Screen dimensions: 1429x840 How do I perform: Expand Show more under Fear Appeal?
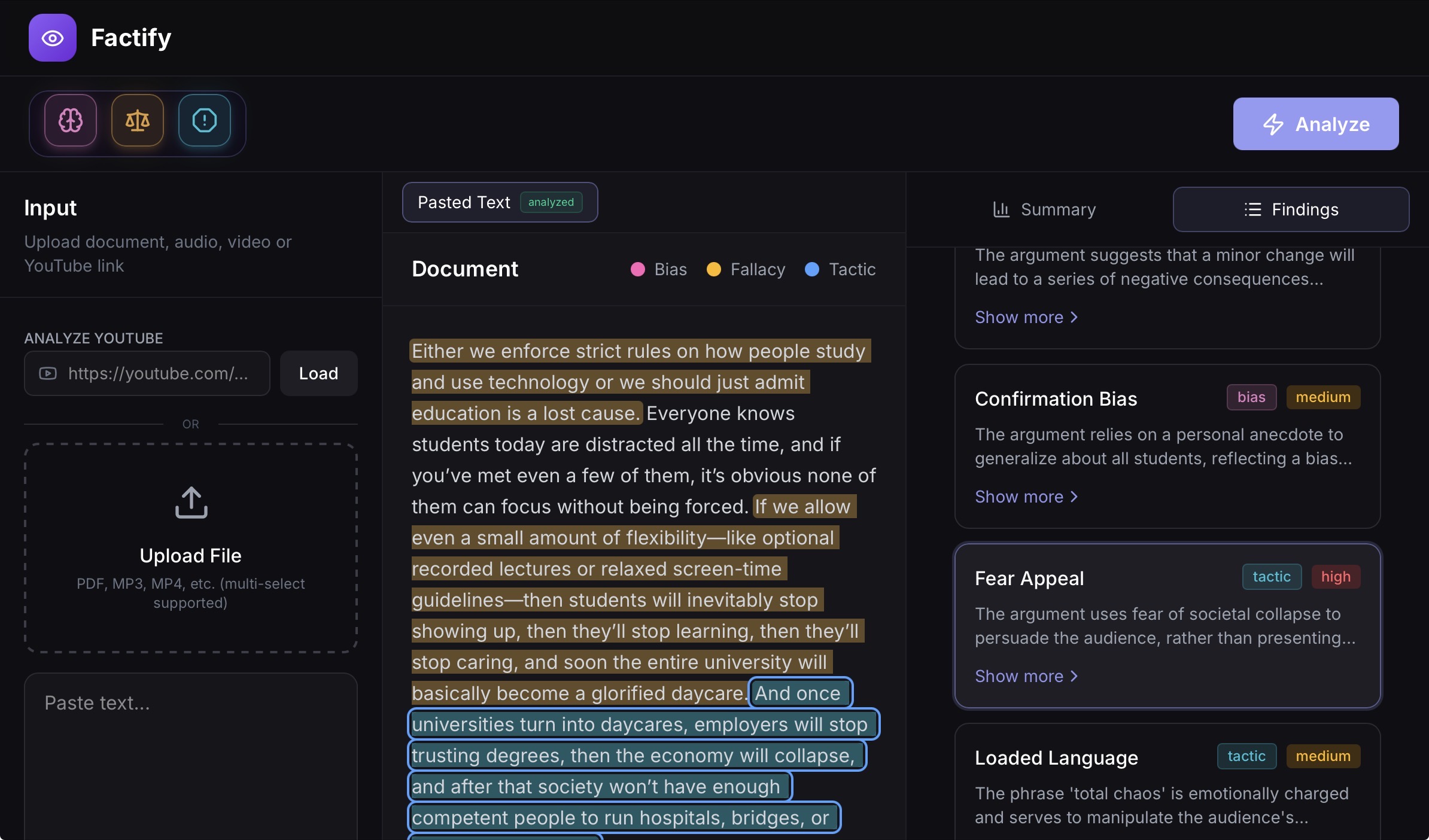[x=1026, y=676]
